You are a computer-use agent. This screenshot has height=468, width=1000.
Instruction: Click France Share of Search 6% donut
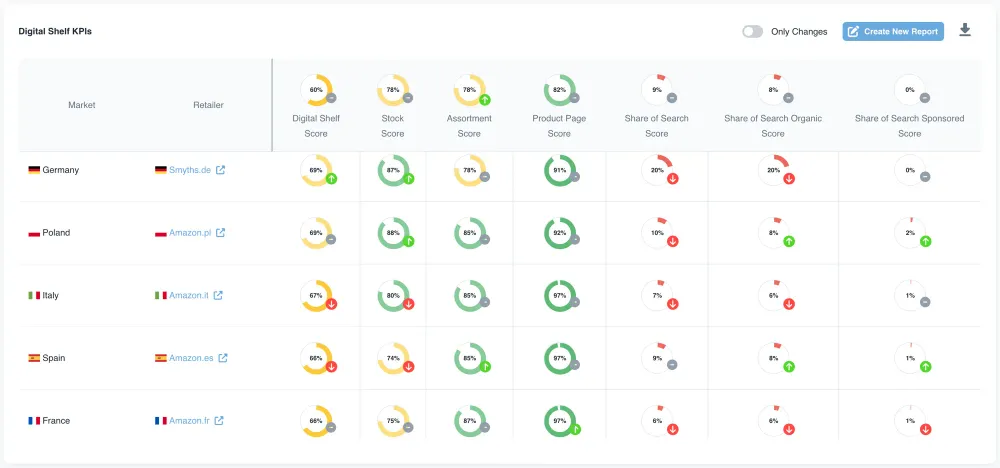click(658, 421)
